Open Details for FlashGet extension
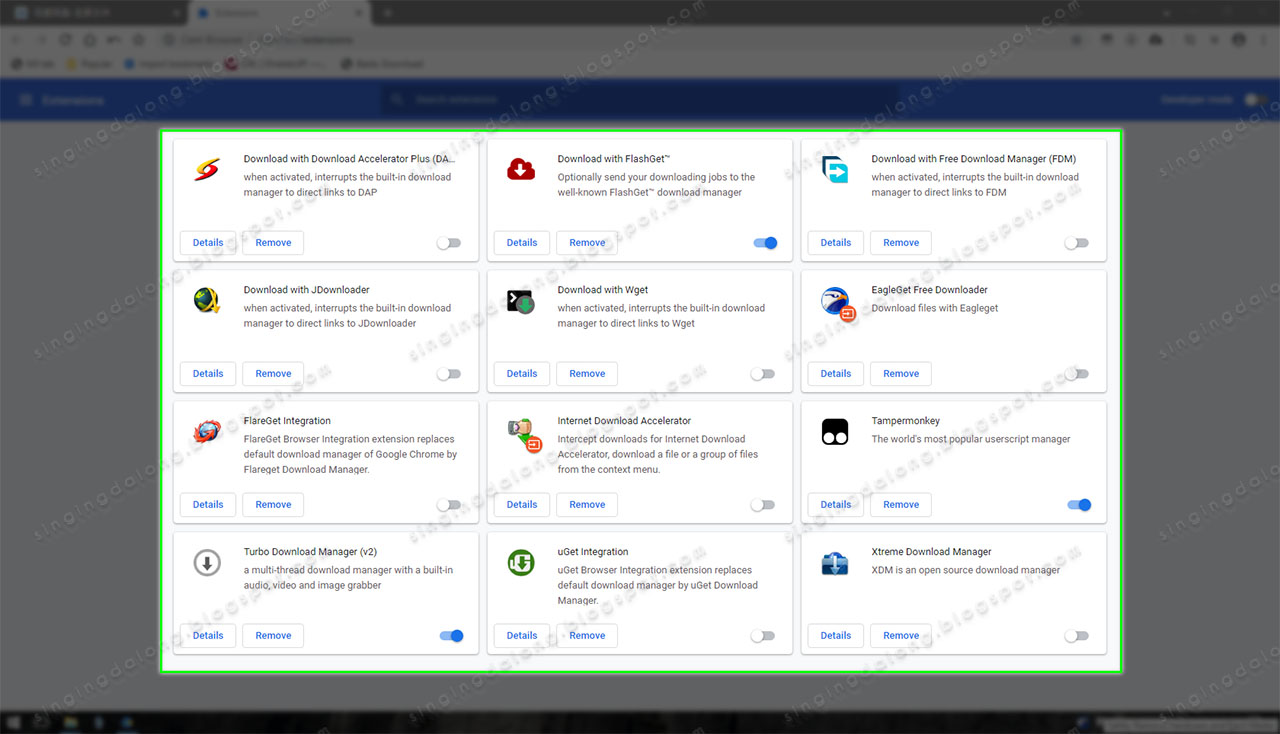Viewport: 1280px width, 734px height. click(x=522, y=243)
